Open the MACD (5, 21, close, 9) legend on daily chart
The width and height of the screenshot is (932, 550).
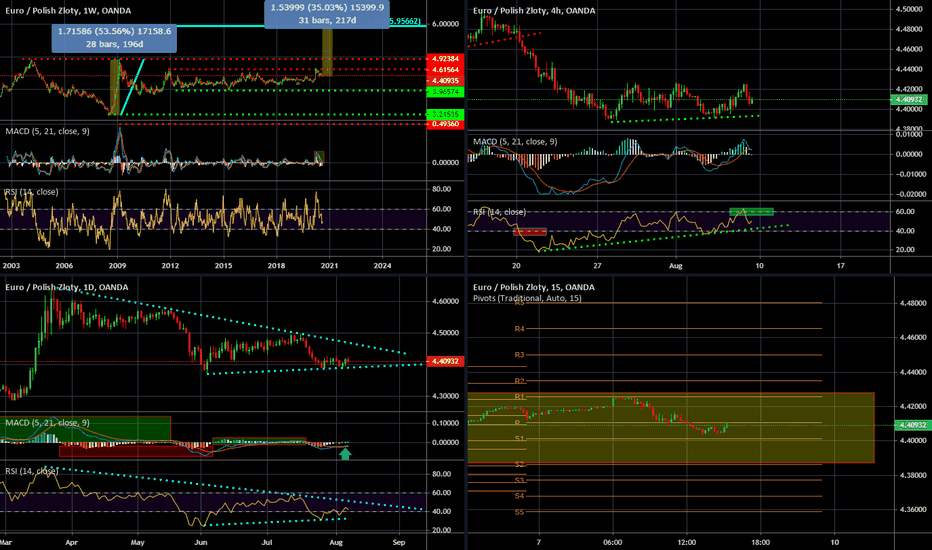pyautogui.click(x=48, y=422)
